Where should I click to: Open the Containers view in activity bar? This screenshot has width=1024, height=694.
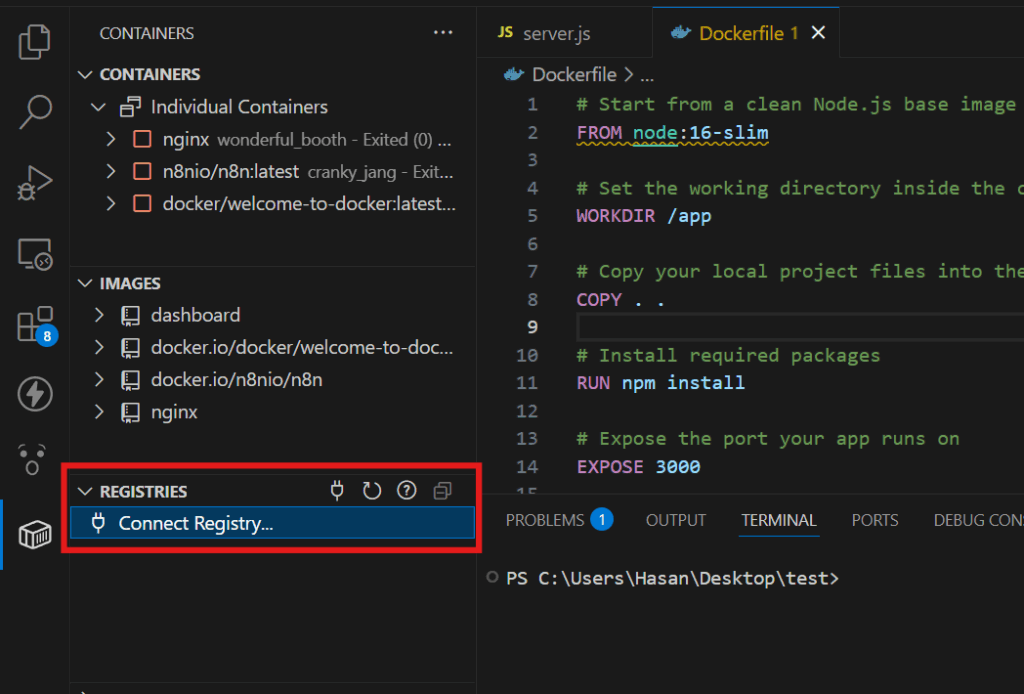pos(35,535)
